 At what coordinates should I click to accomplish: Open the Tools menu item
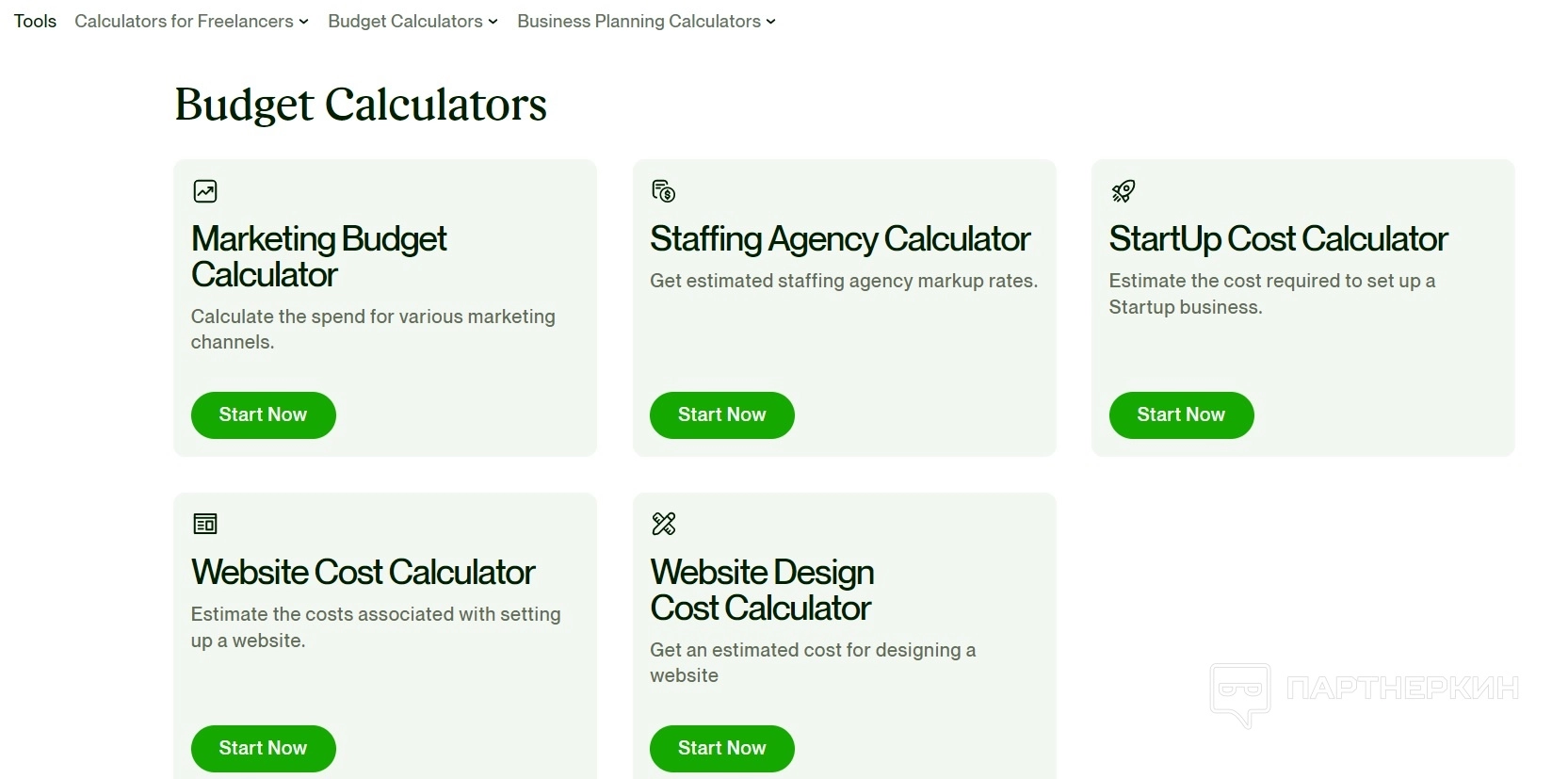point(35,21)
